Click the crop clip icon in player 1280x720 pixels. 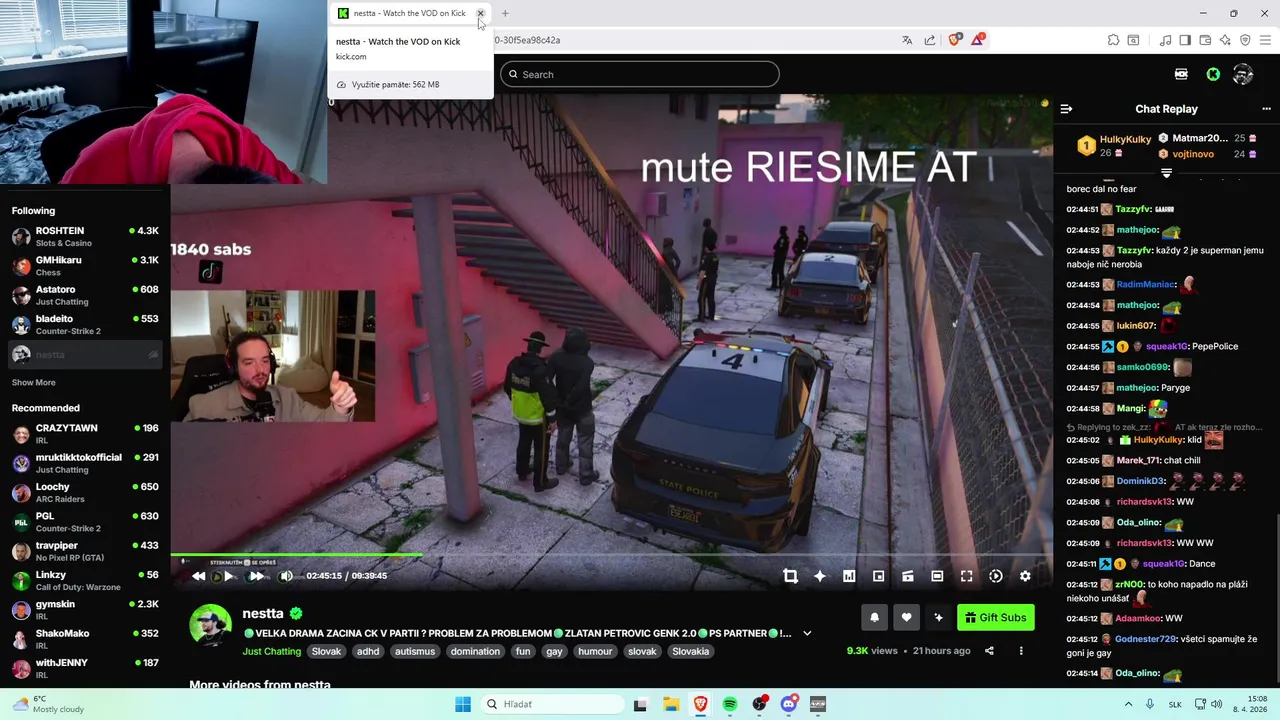[790, 576]
